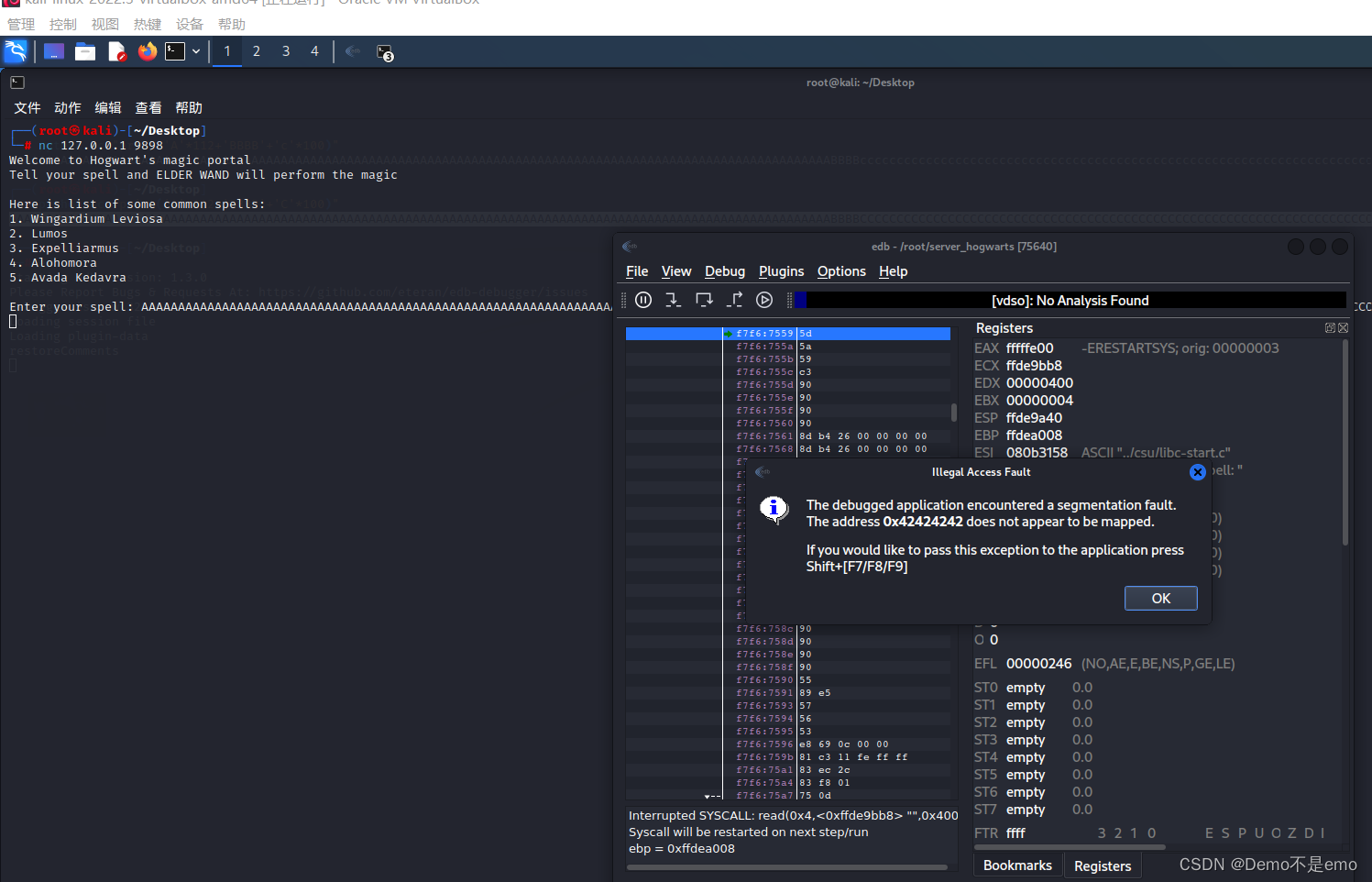This screenshot has height=882, width=1372.
Task: Open the Kali dragon applications menu
Action: point(16,51)
